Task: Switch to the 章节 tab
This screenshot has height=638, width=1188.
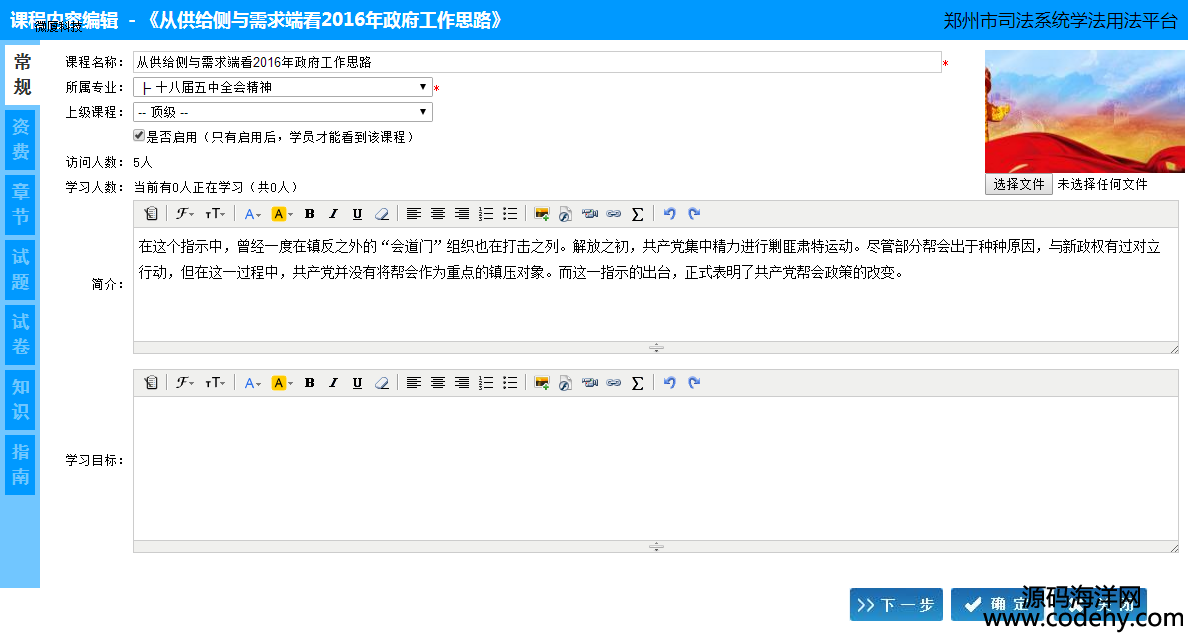Action: pos(20,205)
